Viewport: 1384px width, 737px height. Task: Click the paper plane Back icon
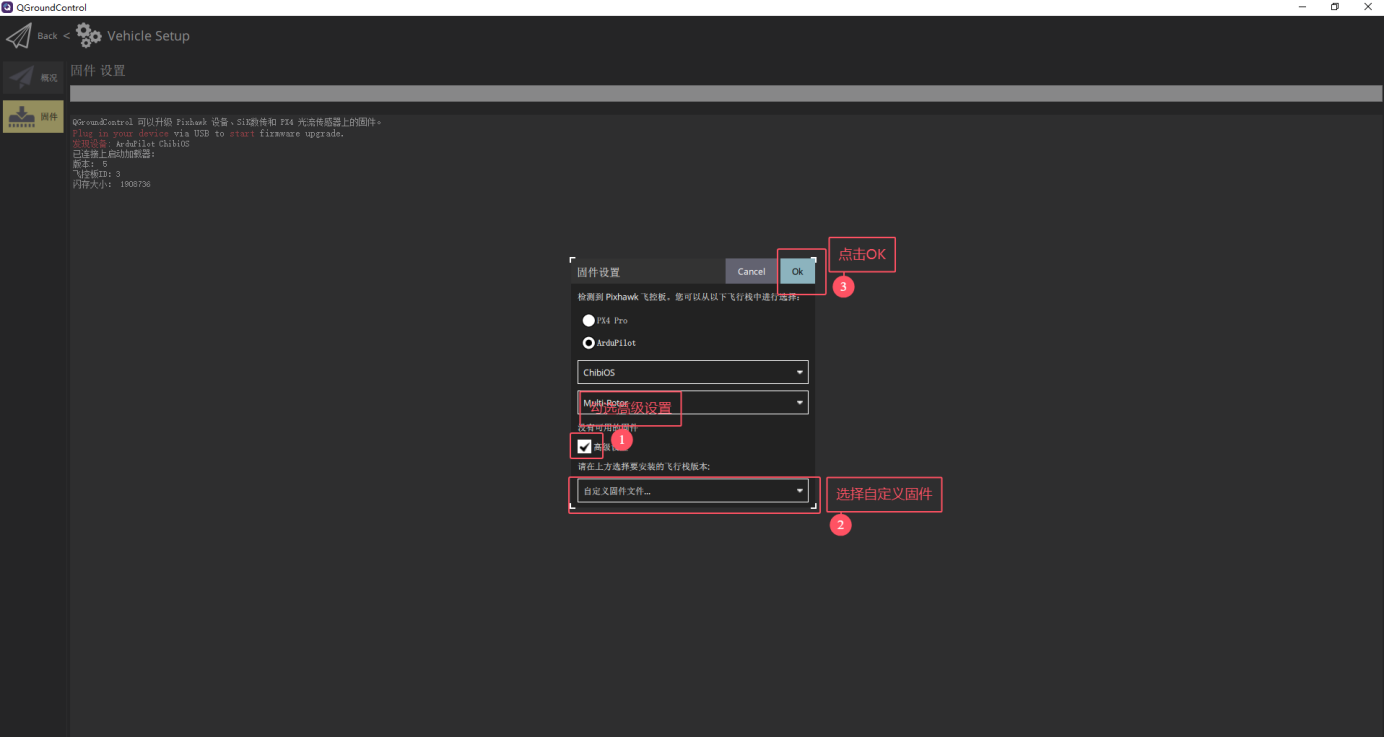19,36
